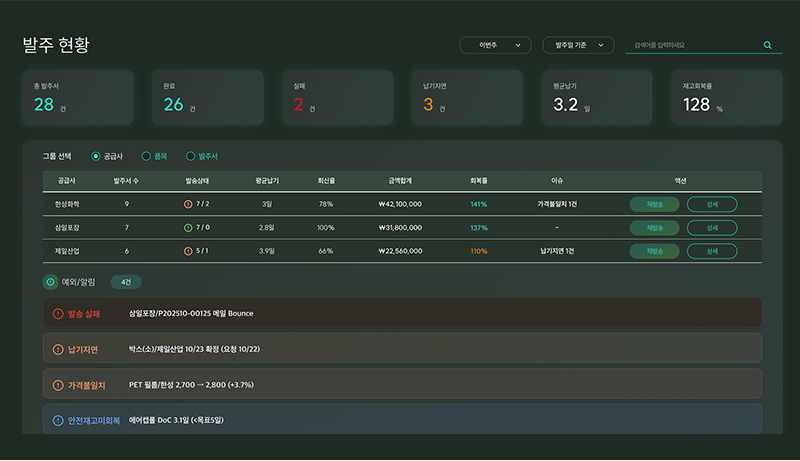
Task: Click the search magnifier icon
Action: (768, 45)
